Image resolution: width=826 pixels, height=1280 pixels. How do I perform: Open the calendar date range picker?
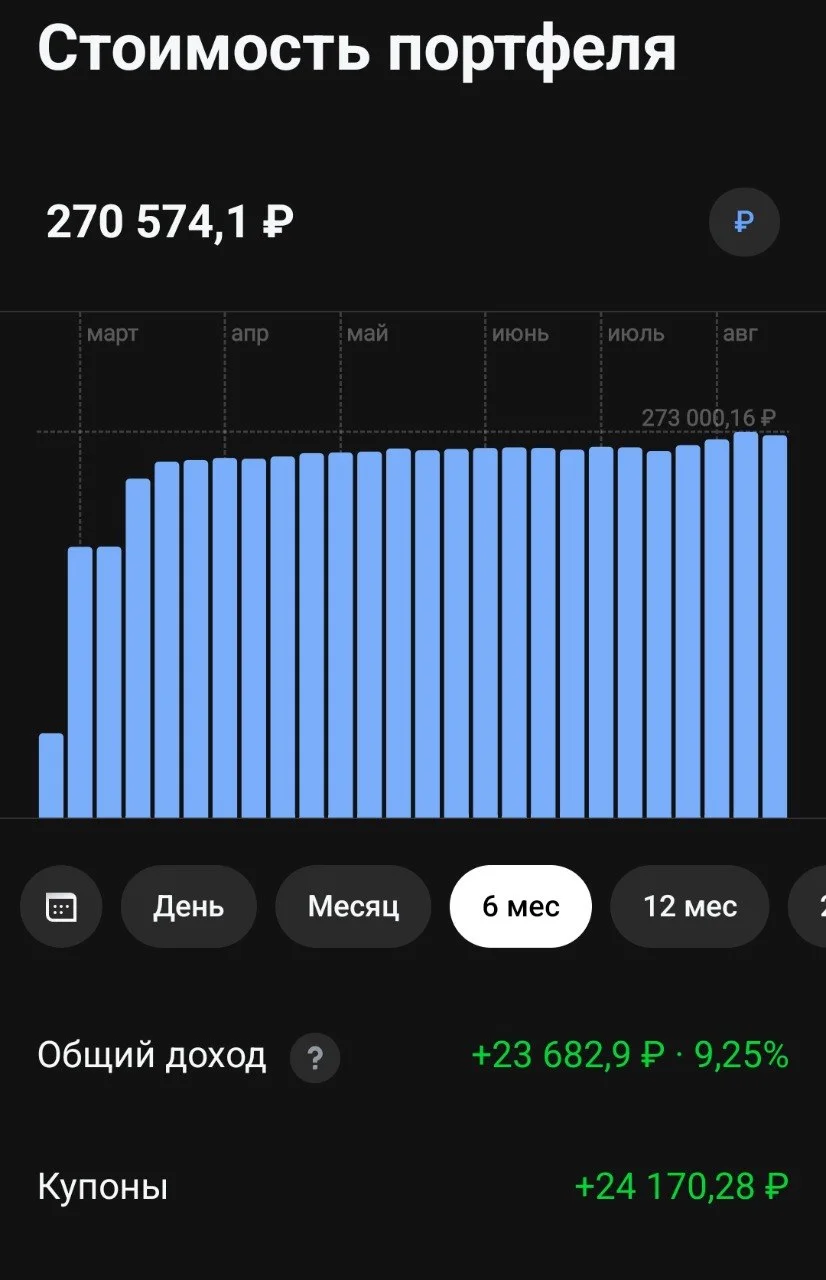point(61,907)
